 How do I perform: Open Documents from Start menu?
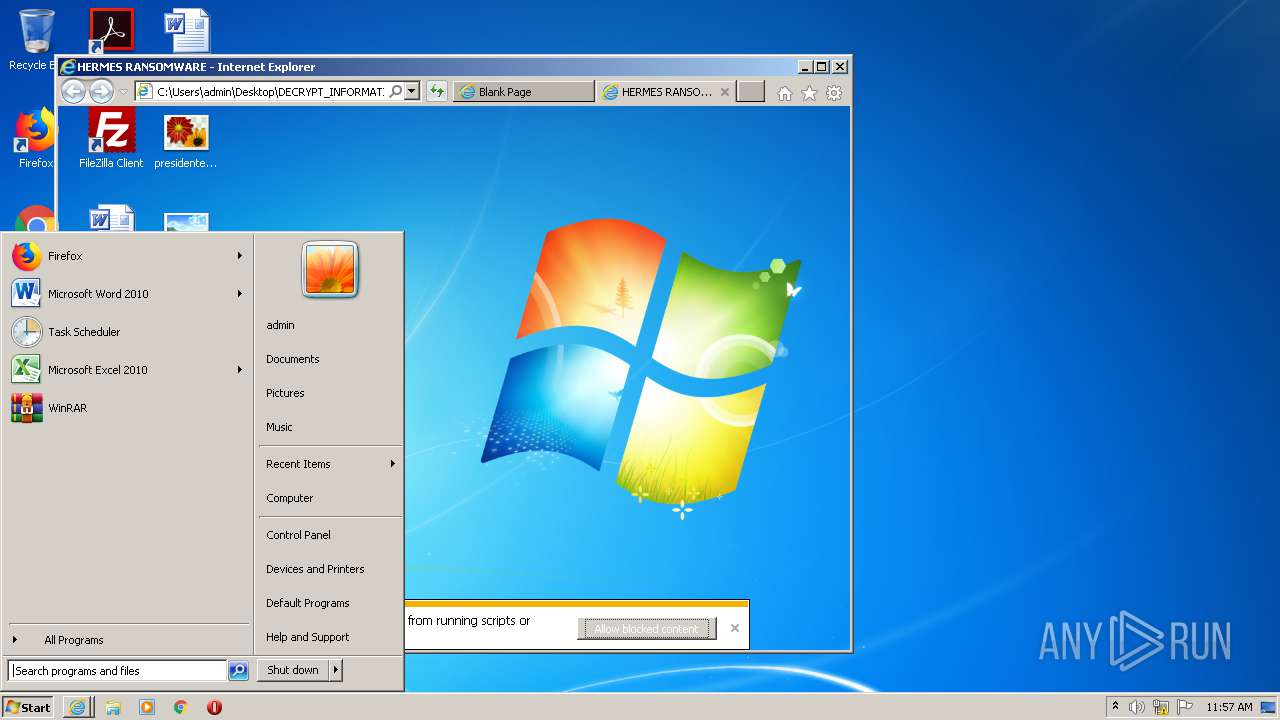[x=330, y=359]
